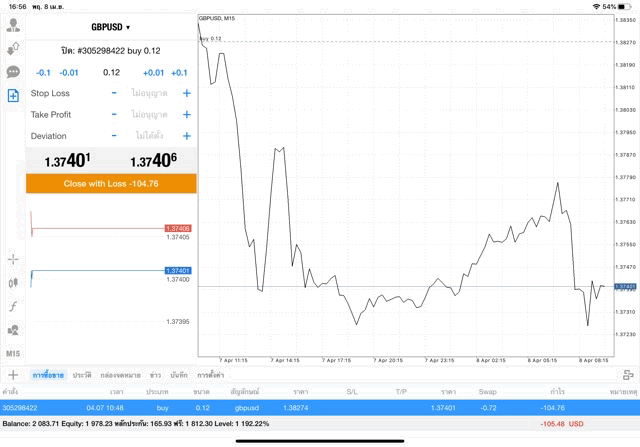
Task: Tap the bid price 1.37401
Action: pyautogui.click(x=67, y=160)
